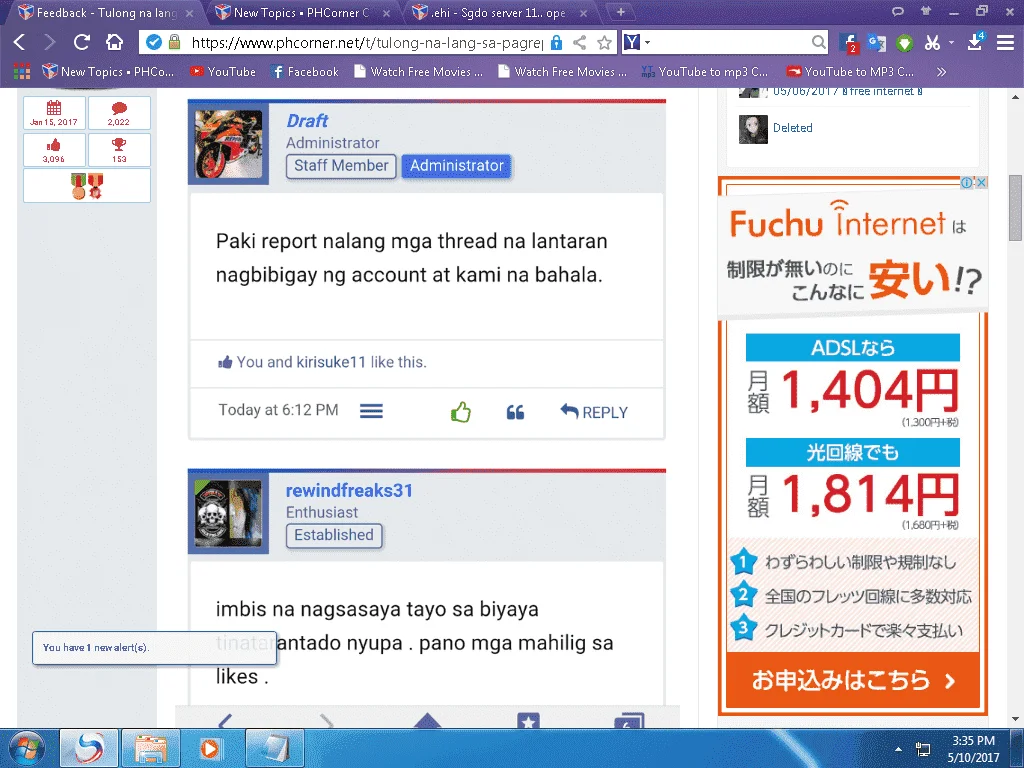Click the likes count 3,096 stat
The height and width of the screenshot is (768, 1024).
click(54, 150)
